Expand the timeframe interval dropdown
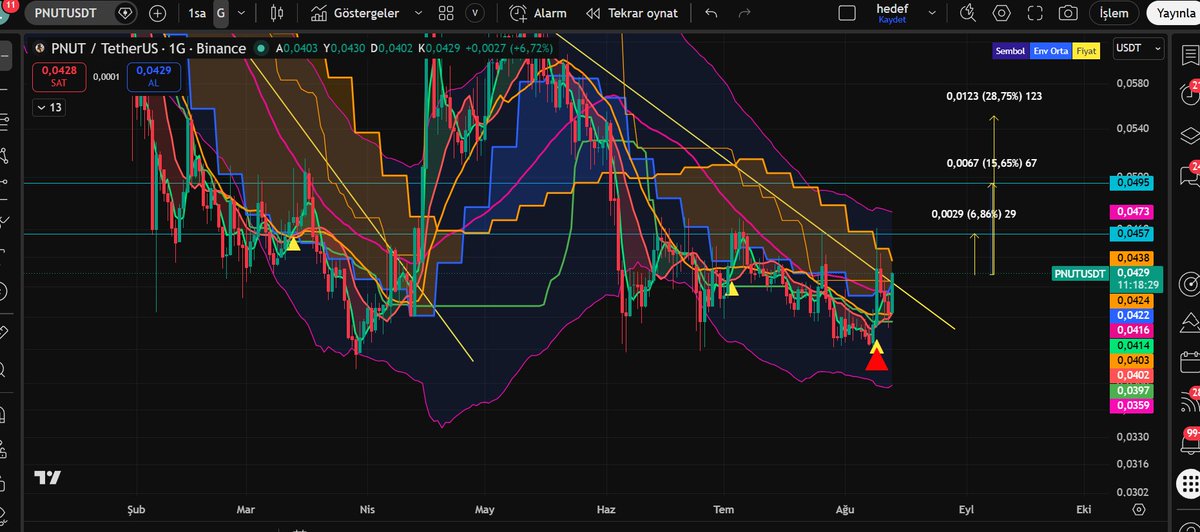Image resolution: width=1200 pixels, height=532 pixels. pyautogui.click(x=243, y=14)
